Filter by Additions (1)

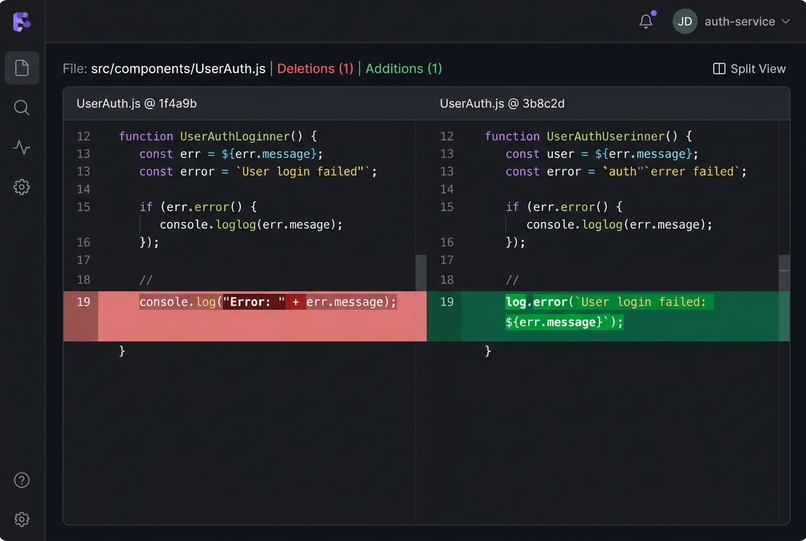coord(404,69)
